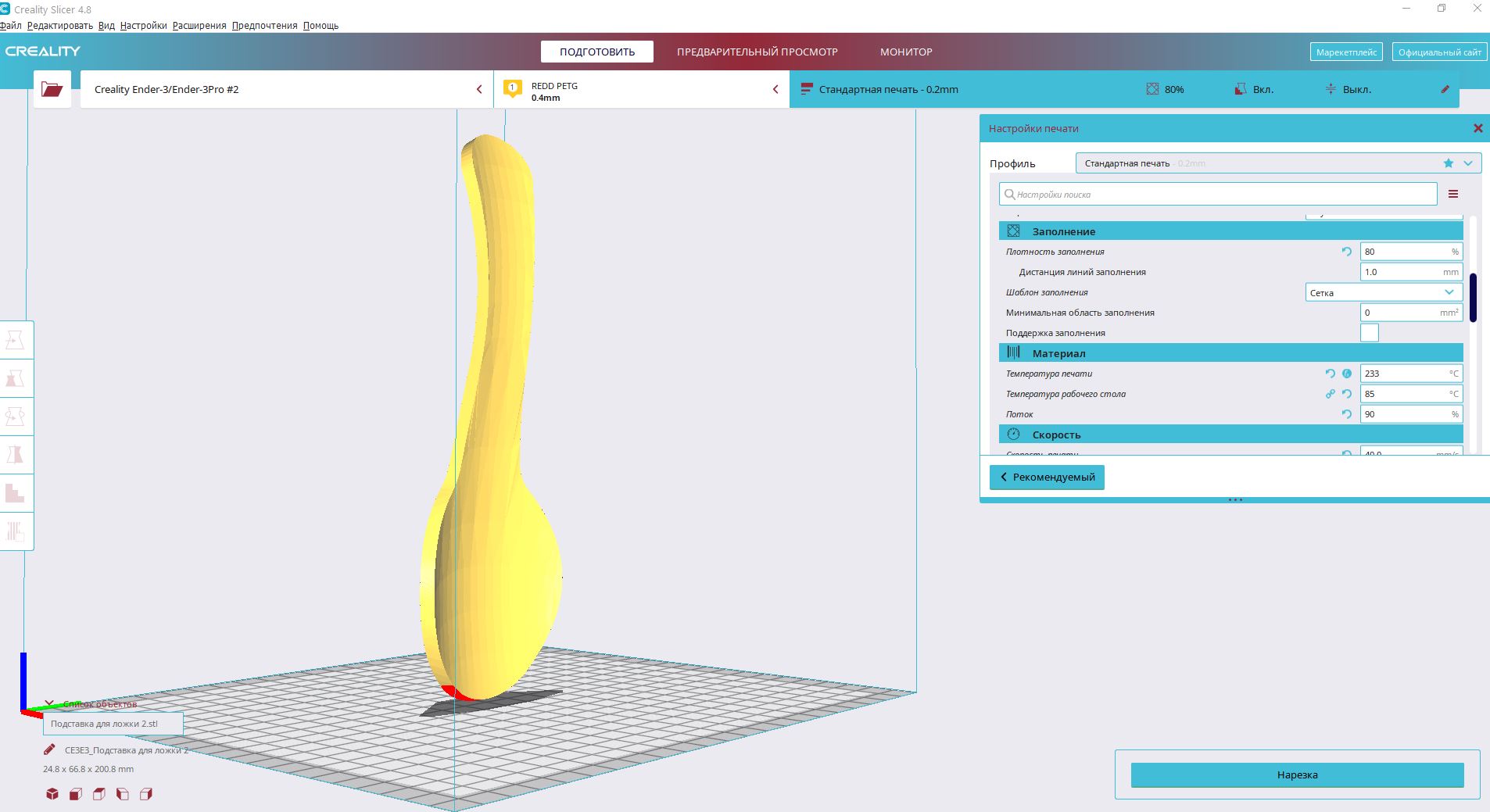Click the pencil icon in the print settings bar
This screenshot has height=812, width=1490.
(x=1445, y=89)
